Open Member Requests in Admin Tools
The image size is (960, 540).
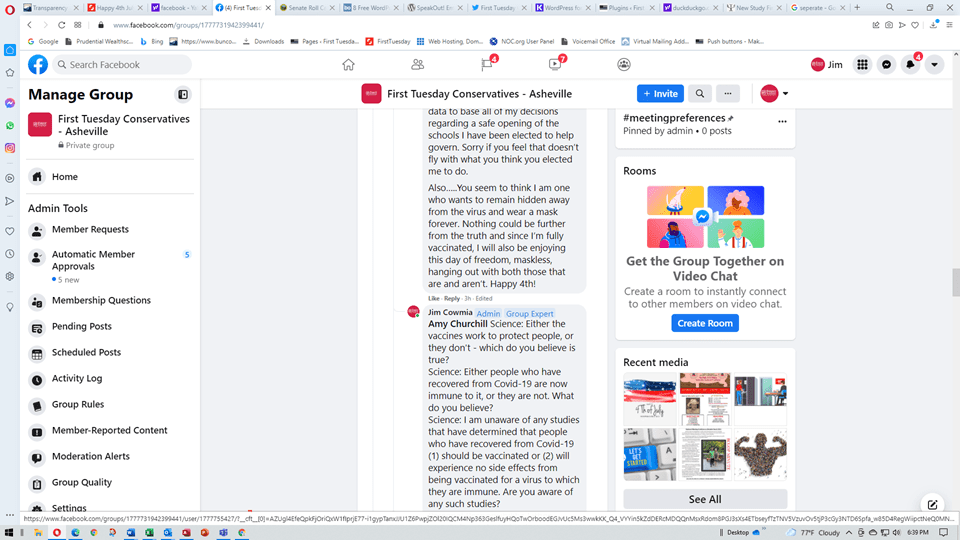90,230
